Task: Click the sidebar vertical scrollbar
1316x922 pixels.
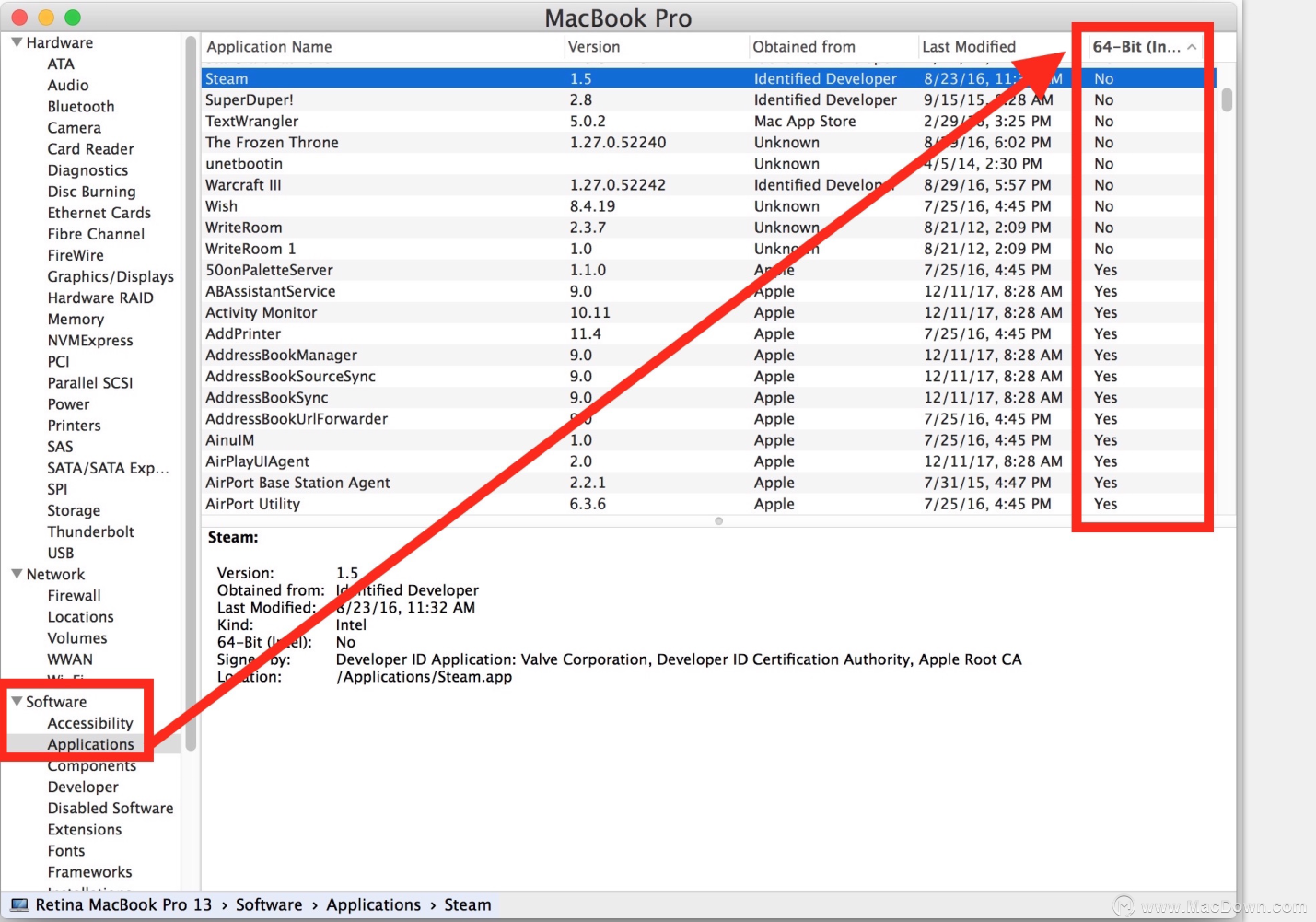Action: (191, 394)
